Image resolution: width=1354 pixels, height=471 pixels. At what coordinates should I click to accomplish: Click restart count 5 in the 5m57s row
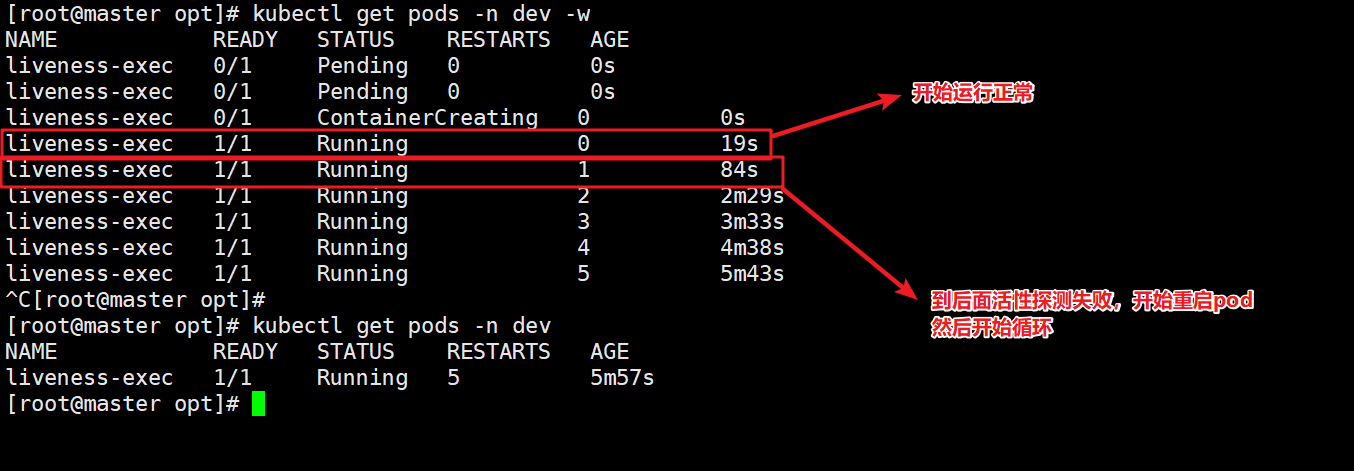(x=453, y=378)
